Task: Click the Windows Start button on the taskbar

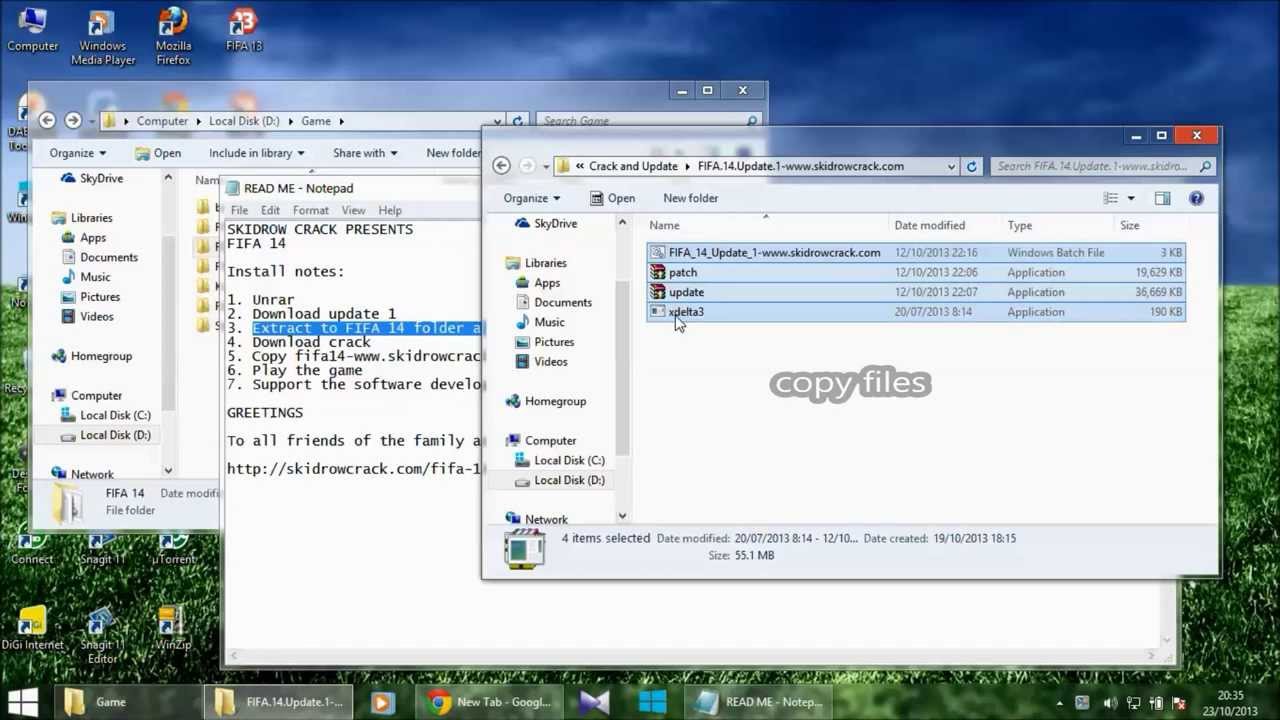Action: pos(22,702)
